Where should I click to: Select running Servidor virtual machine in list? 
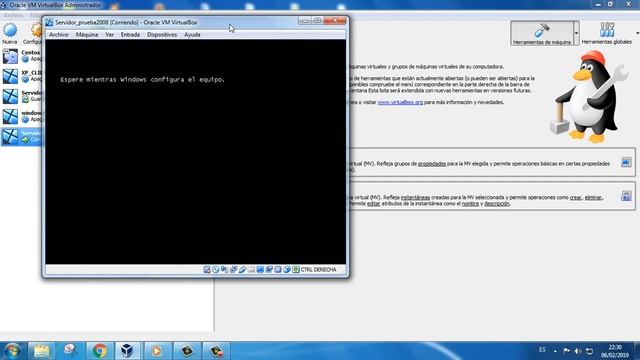click(x=21, y=136)
